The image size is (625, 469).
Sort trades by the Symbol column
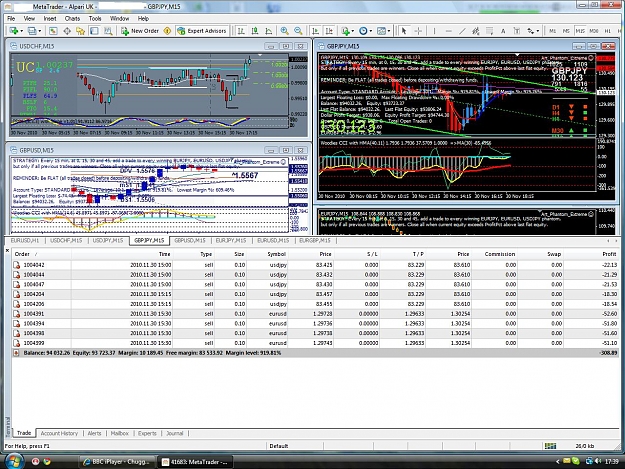click(x=276, y=254)
